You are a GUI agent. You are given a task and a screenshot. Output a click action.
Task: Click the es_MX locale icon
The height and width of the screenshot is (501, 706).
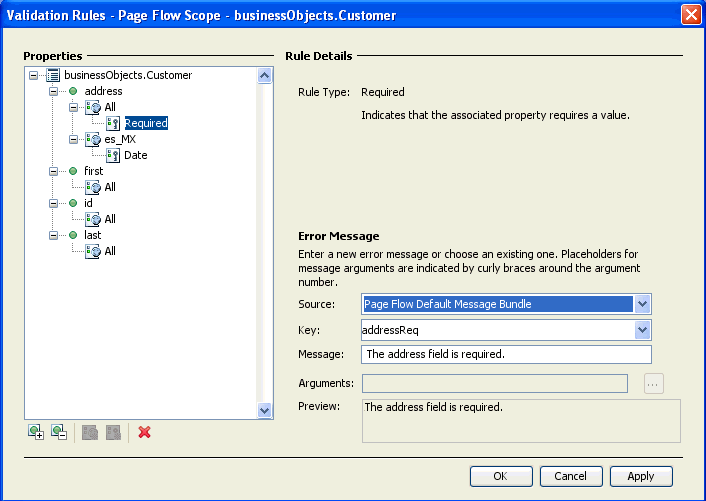pyautogui.click(x=93, y=139)
